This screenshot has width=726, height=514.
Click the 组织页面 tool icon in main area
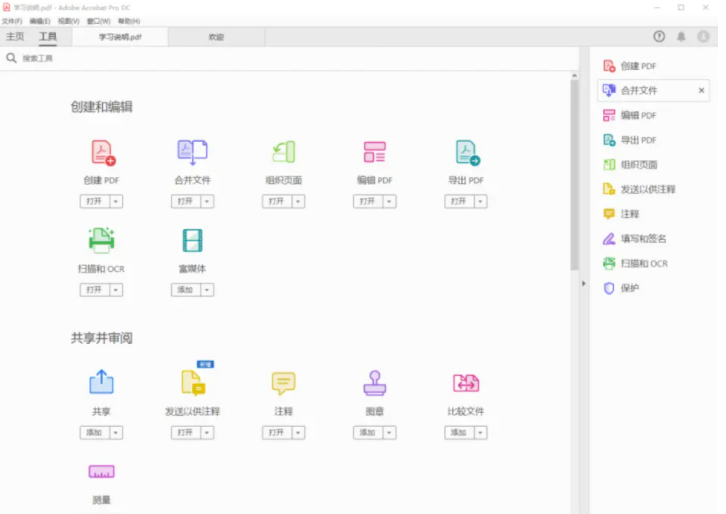coord(284,152)
